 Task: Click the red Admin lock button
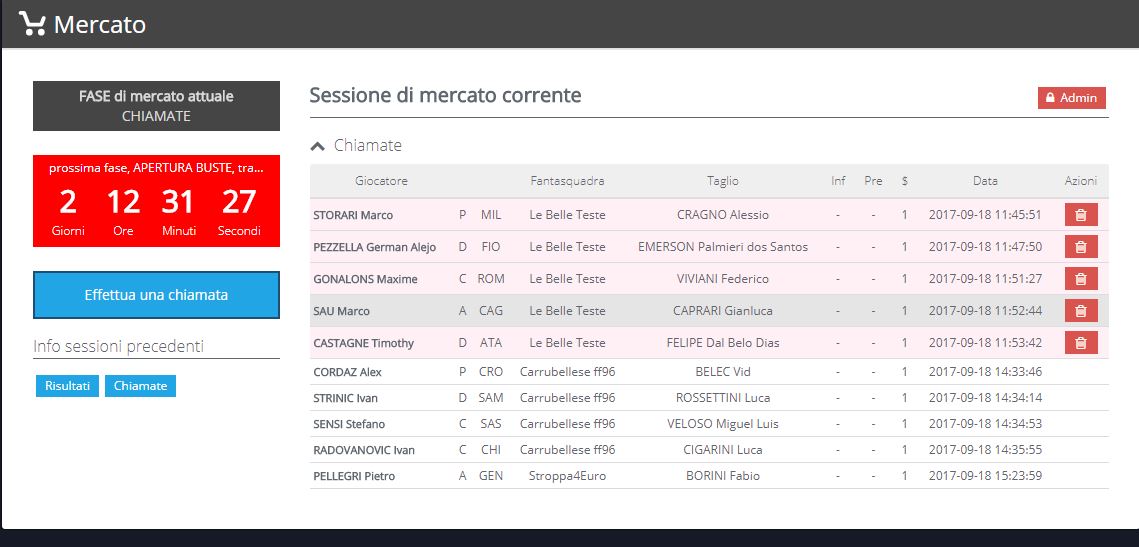1071,98
